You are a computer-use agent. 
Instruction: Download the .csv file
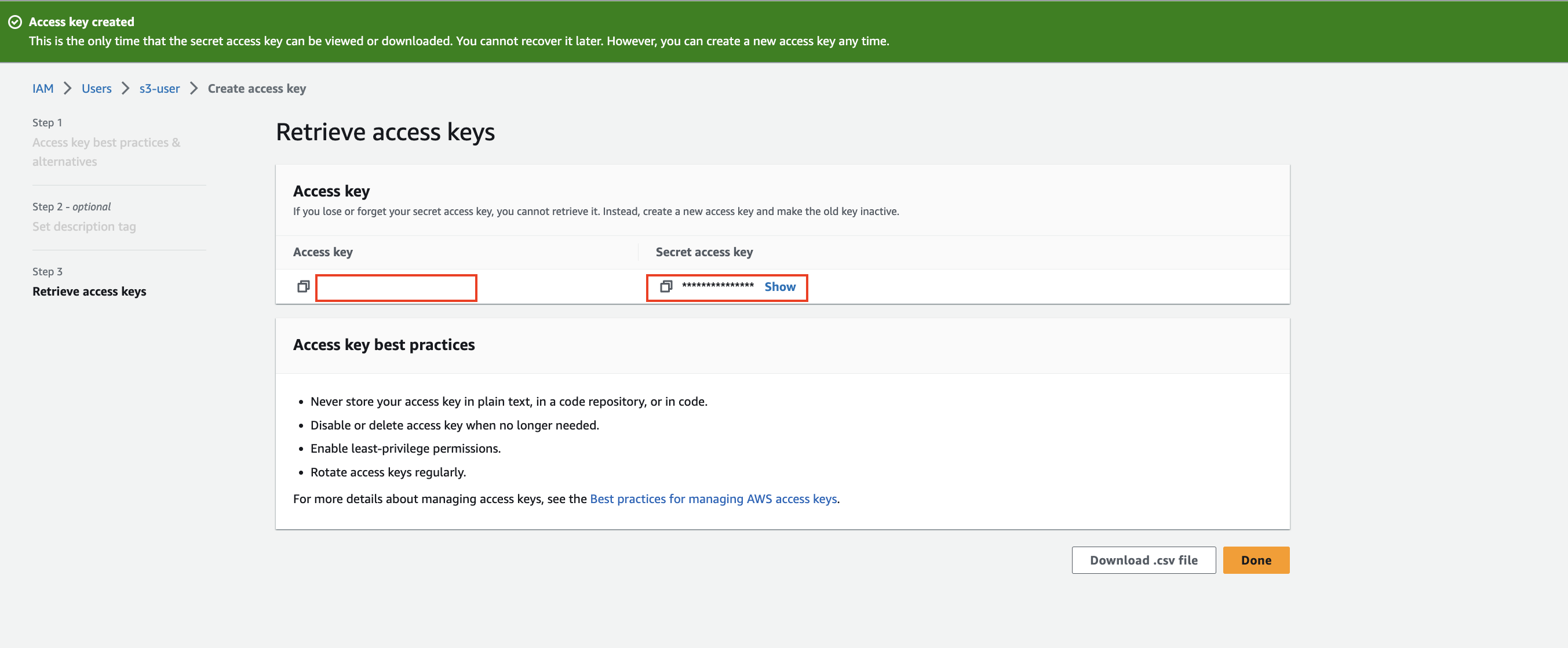[x=1143, y=560]
